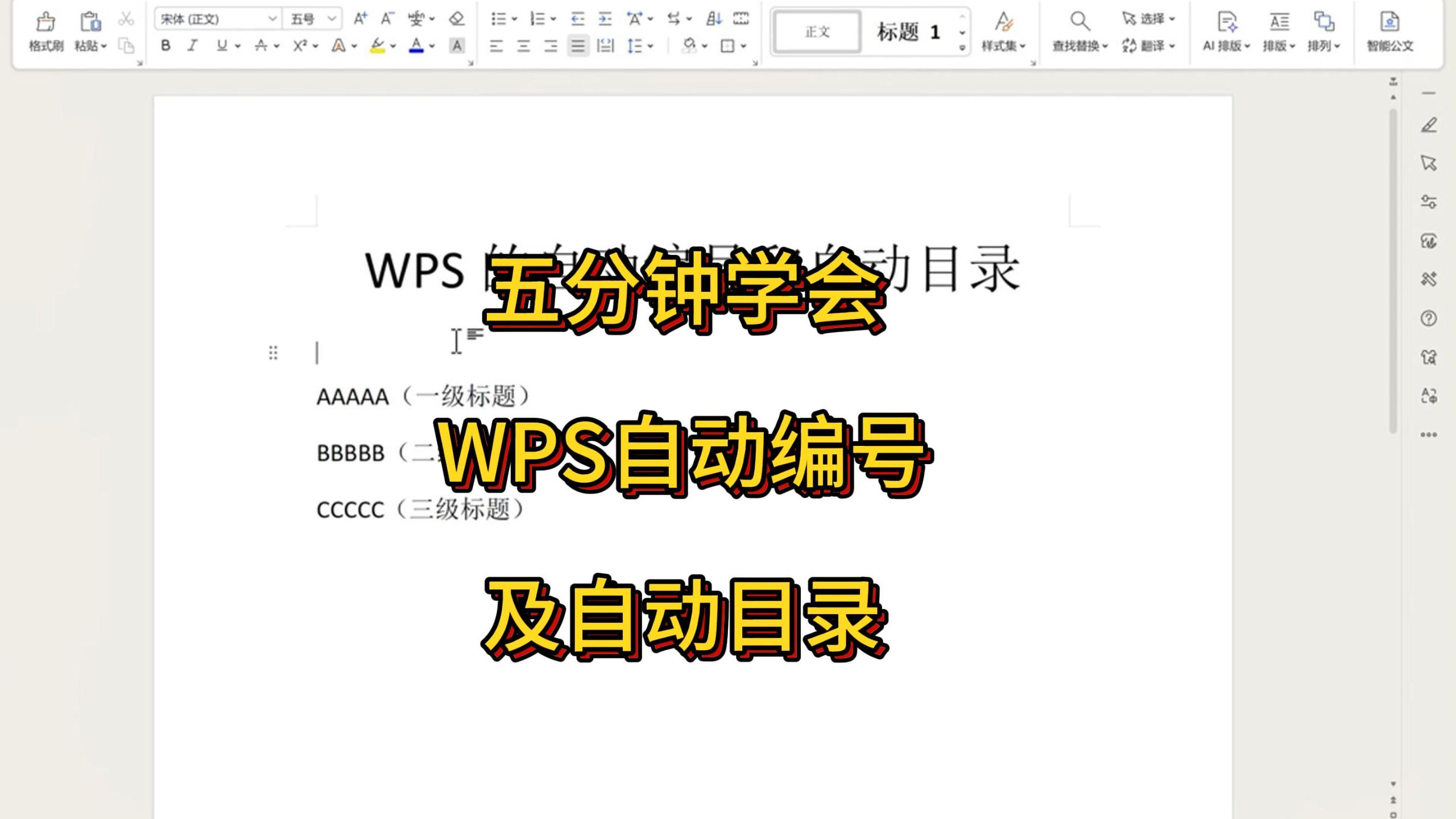The image size is (1456, 819).
Task: Open the line spacing dropdown
Action: (637, 47)
